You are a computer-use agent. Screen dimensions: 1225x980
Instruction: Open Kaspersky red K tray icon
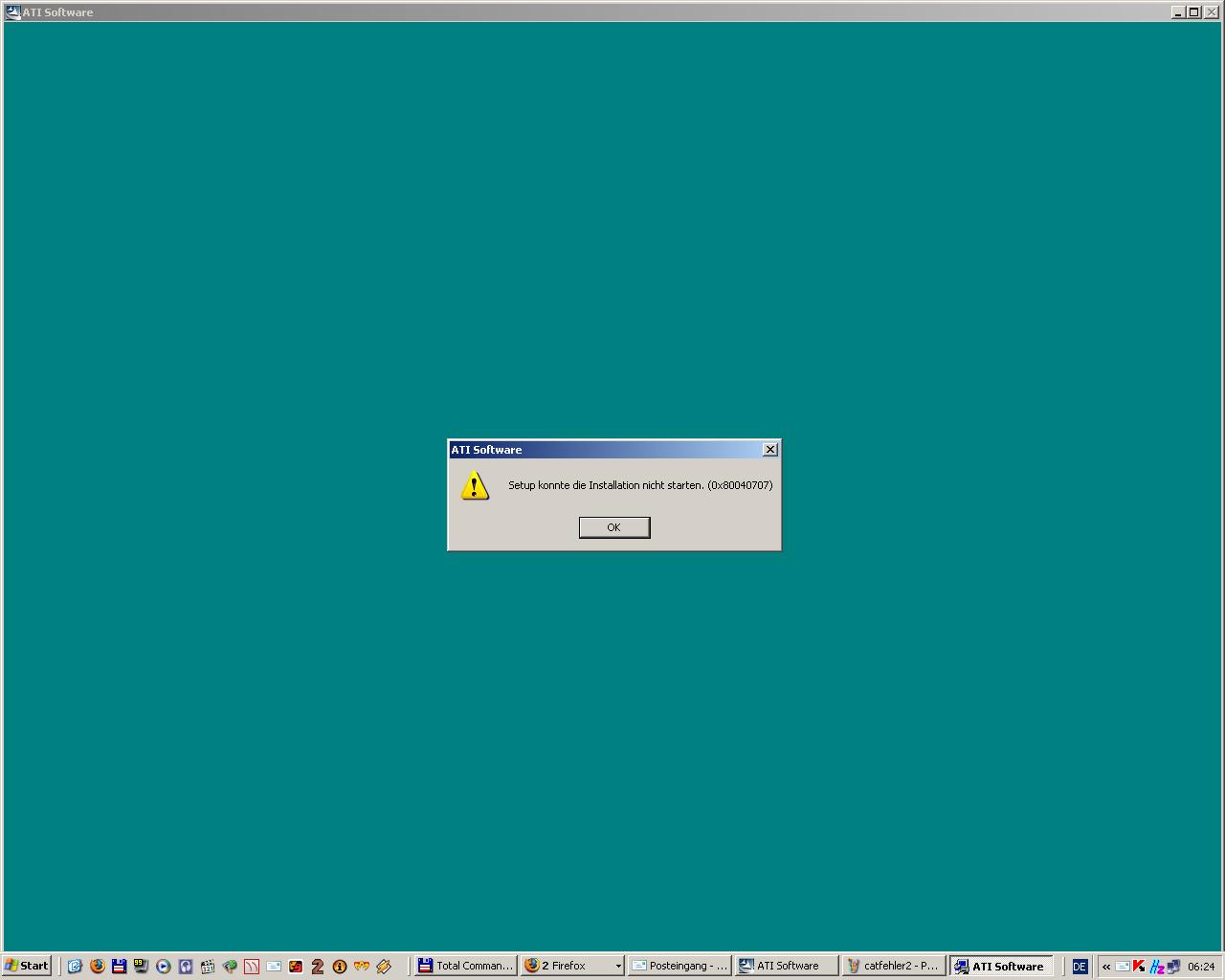point(1139,967)
